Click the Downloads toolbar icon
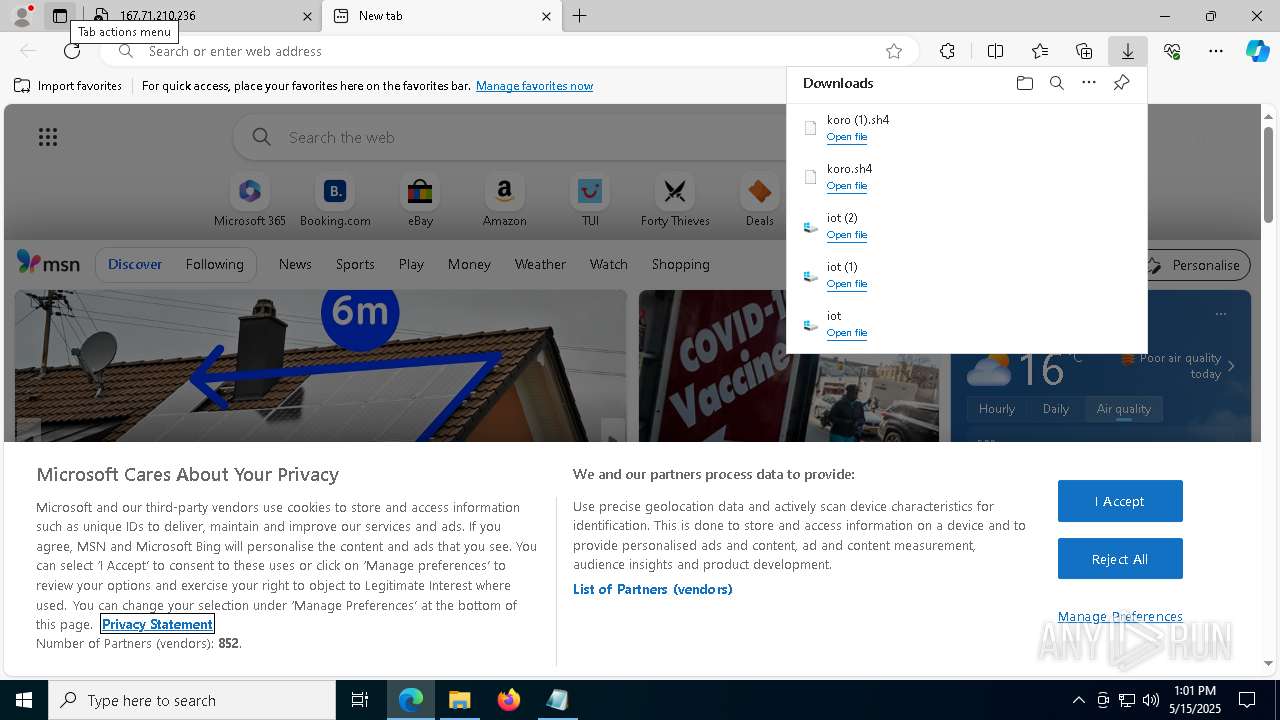Image resolution: width=1280 pixels, height=720 pixels. pyautogui.click(x=1127, y=51)
